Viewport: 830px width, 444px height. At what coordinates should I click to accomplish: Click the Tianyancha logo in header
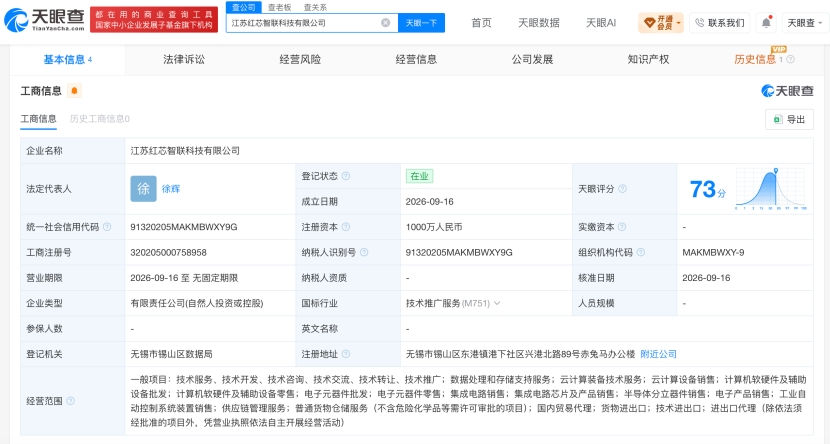point(44,20)
